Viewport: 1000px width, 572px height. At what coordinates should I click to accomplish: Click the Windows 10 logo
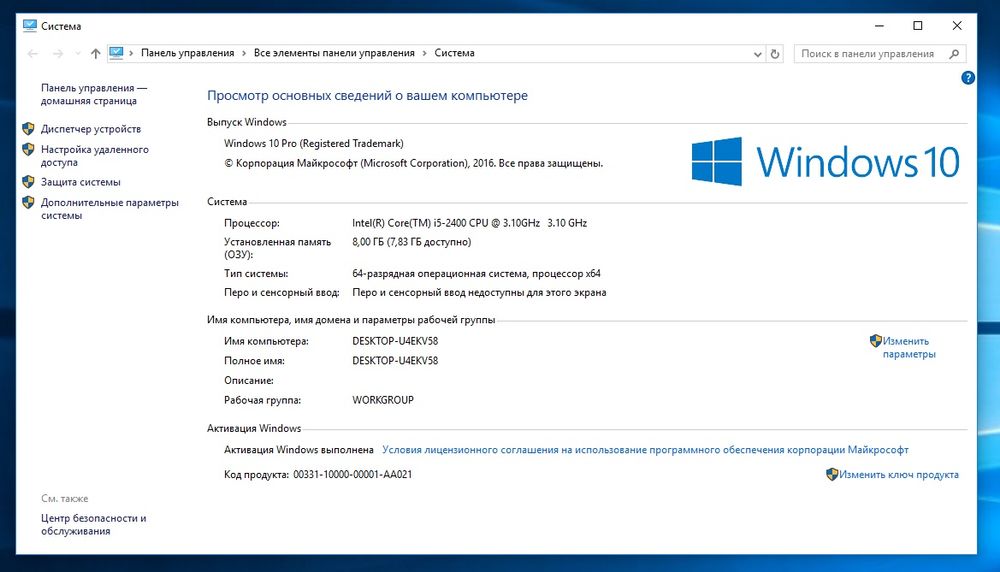tap(825, 161)
